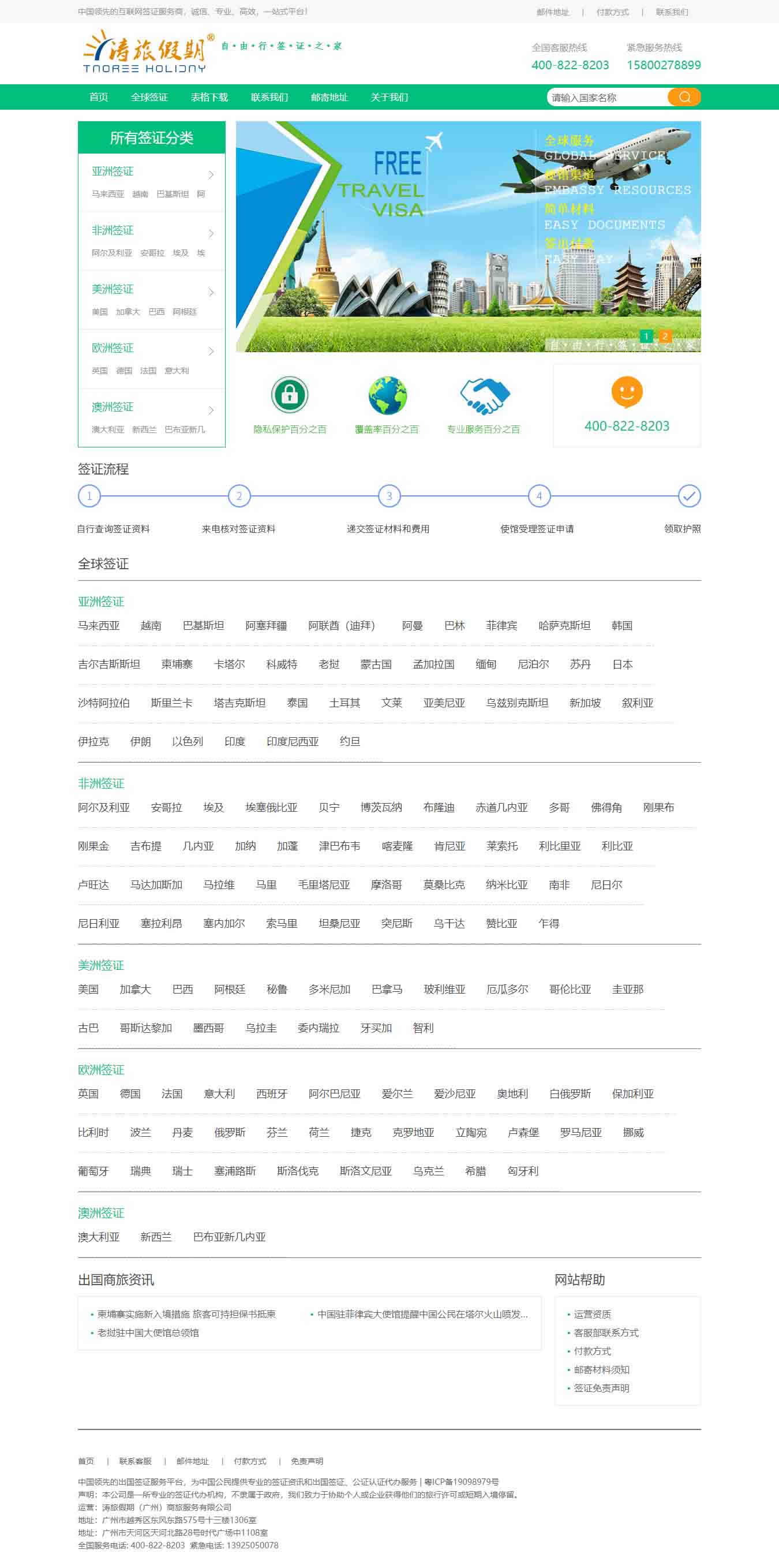Expand the 非洲签证 category arrow
Viewport: 779px width, 1568px height.
pyautogui.click(x=211, y=234)
